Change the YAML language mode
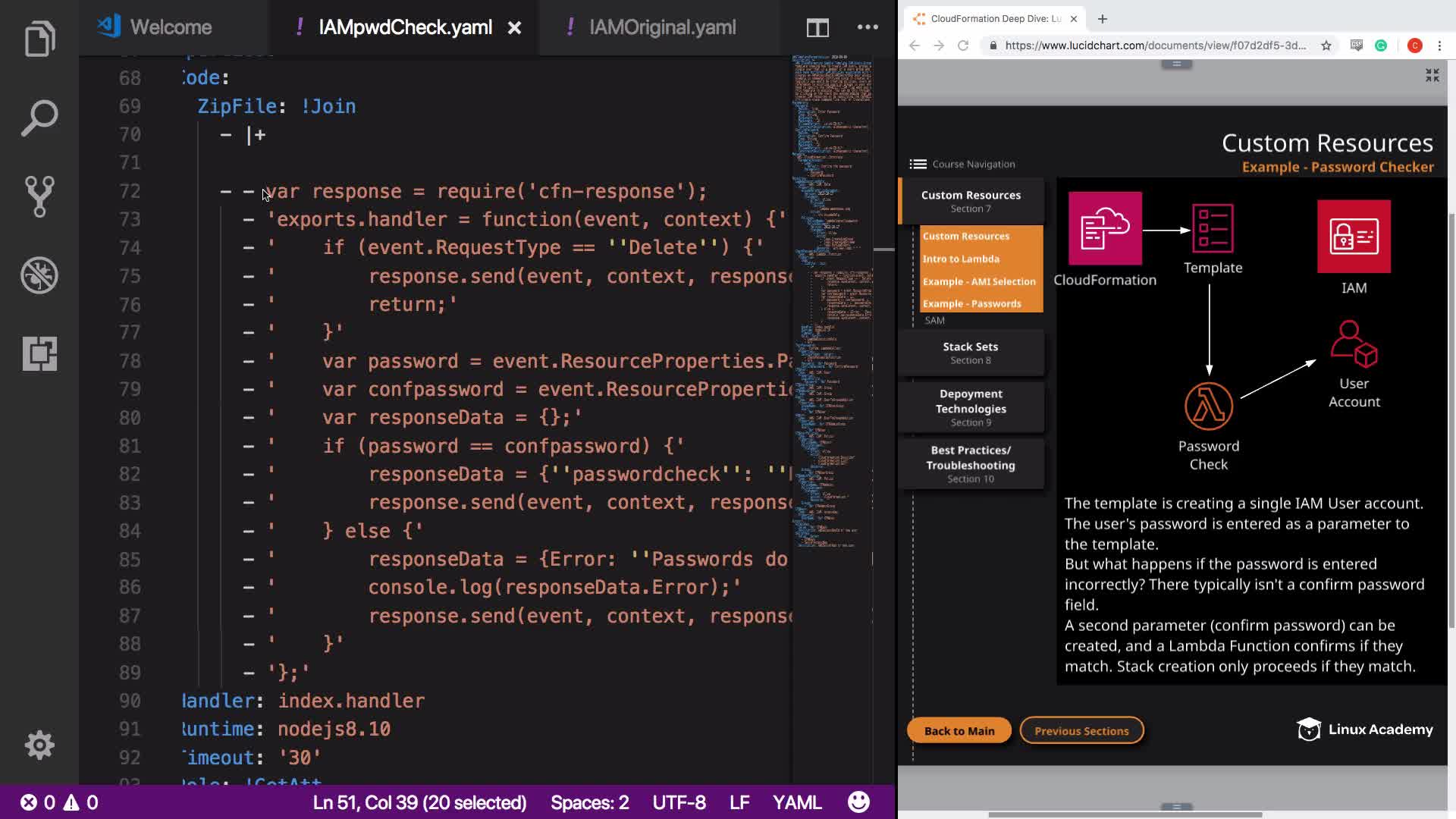 (x=796, y=802)
